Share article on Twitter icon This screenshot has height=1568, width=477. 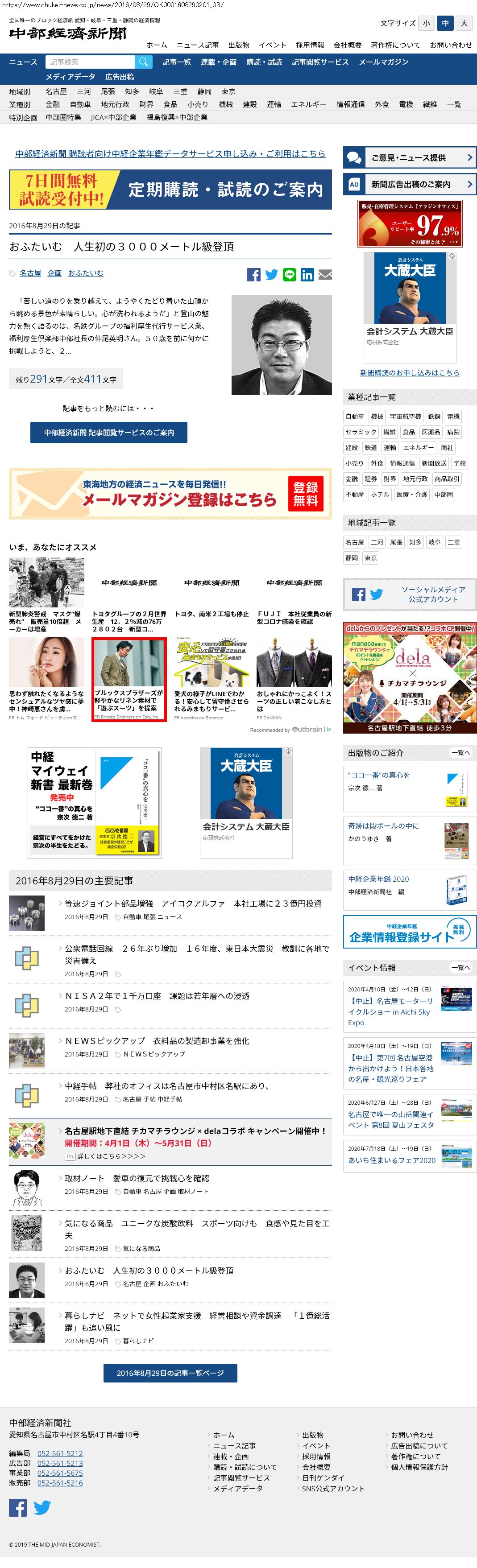272,275
